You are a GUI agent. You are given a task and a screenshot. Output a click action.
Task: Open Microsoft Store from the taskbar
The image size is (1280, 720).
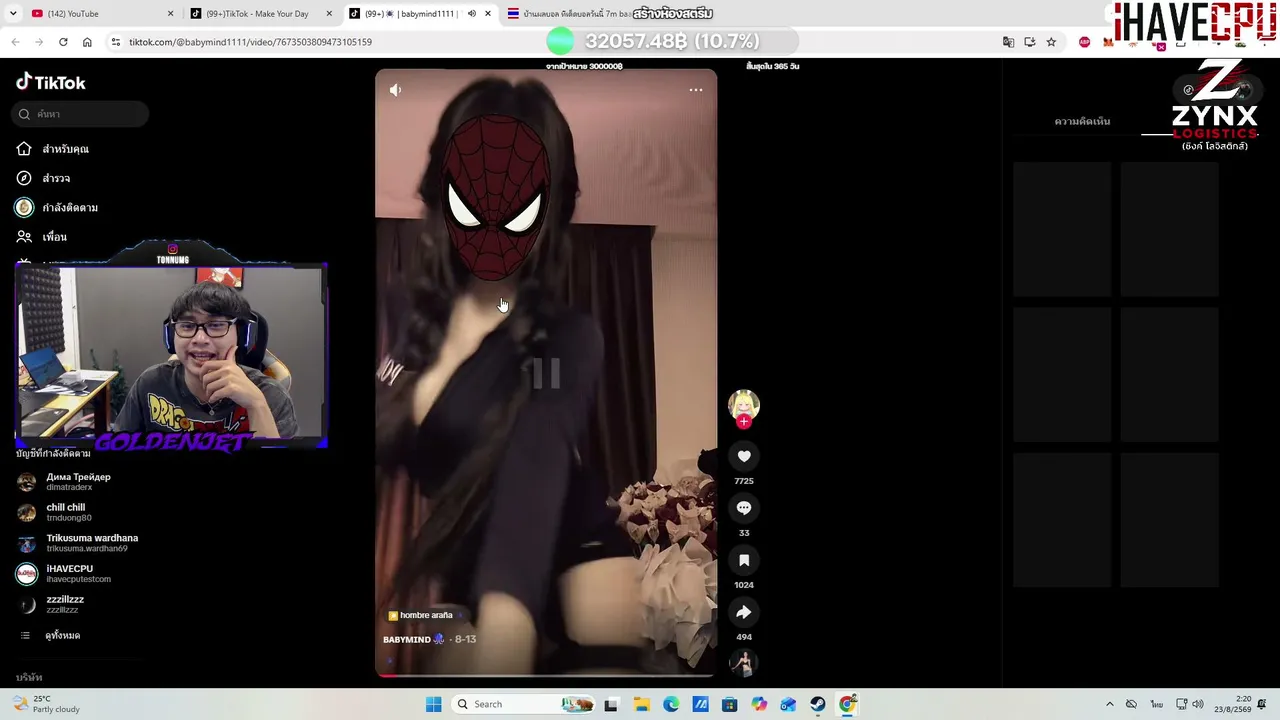tap(729, 704)
